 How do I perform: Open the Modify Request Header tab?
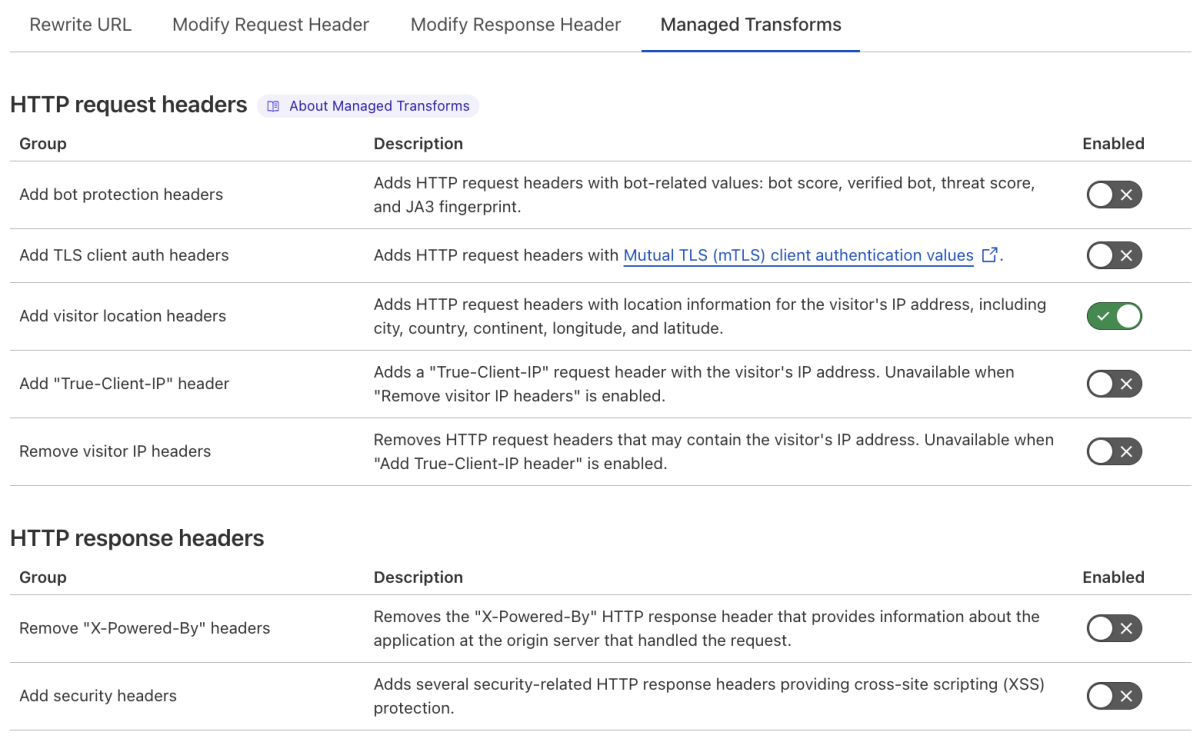[270, 24]
